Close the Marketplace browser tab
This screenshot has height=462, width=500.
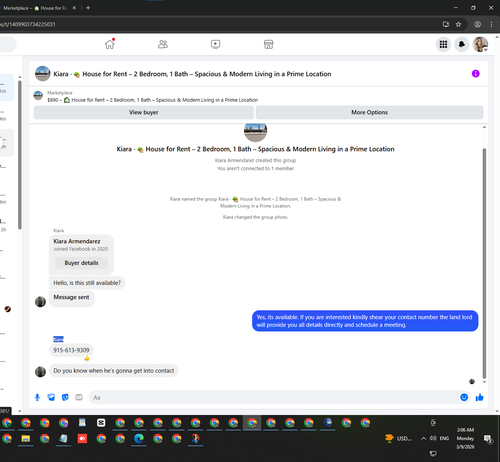coord(74,8)
